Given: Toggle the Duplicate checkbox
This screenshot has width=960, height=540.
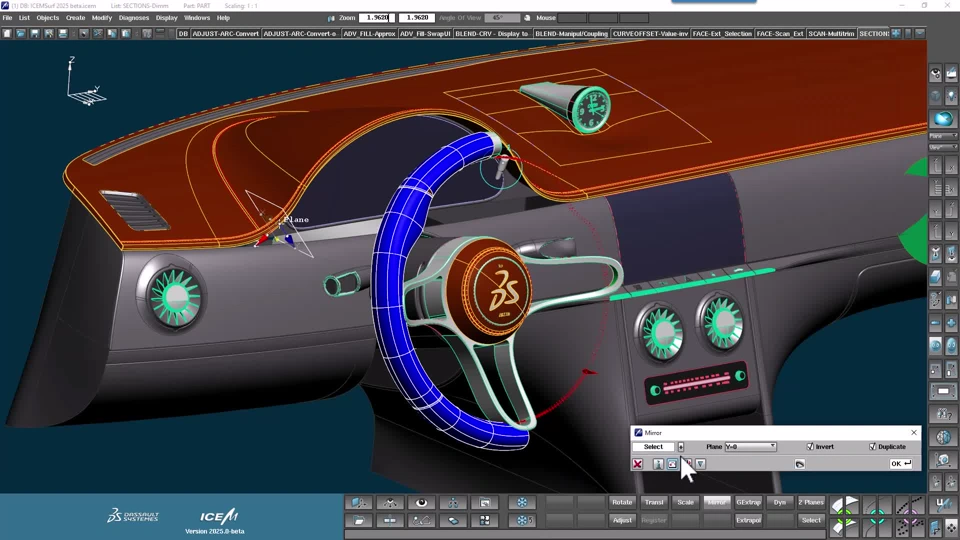Looking at the screenshot, I should pyautogui.click(x=872, y=447).
